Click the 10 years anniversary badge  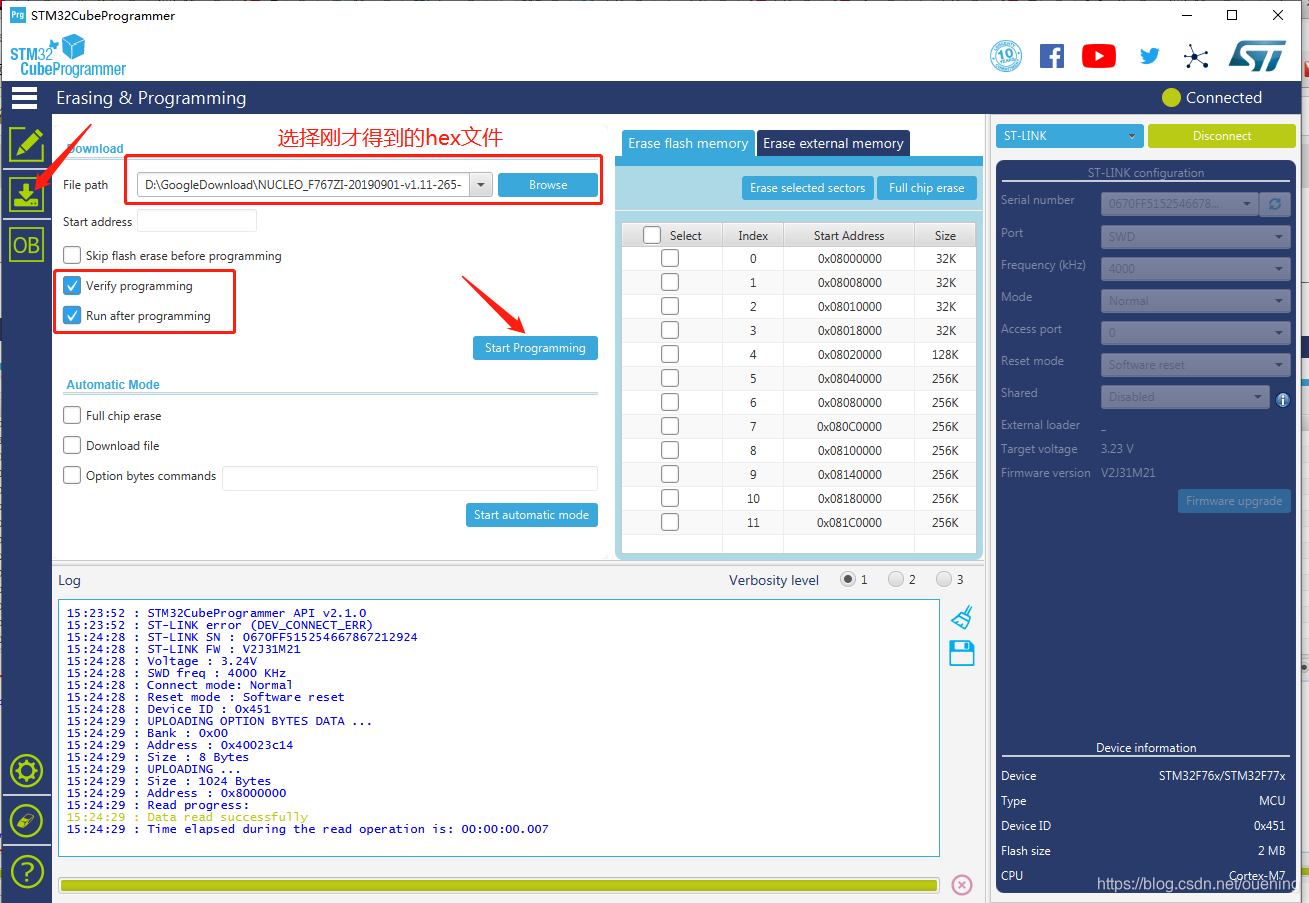(x=1006, y=56)
